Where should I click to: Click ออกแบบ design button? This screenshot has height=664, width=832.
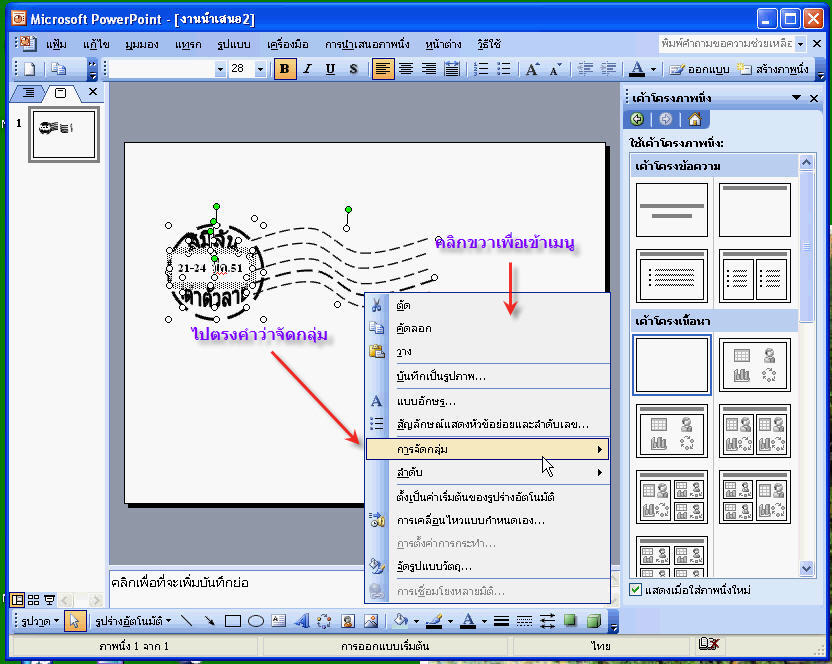tap(699, 69)
